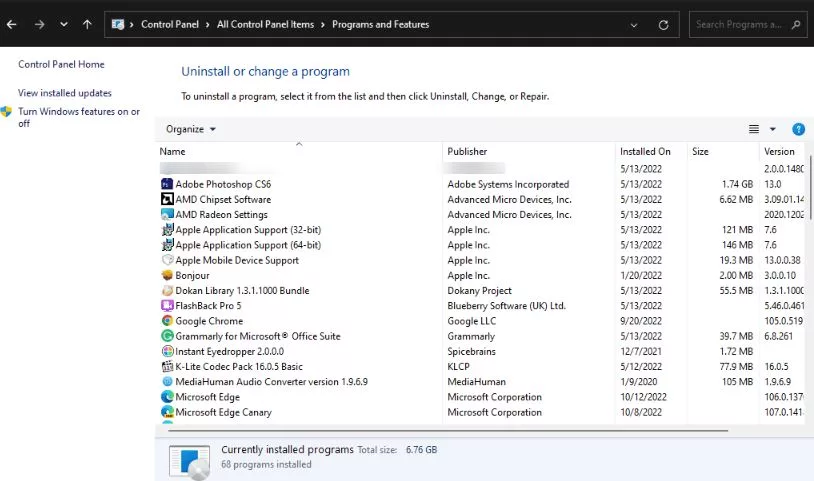Click the horizontal scrollbar below program list

447,430
